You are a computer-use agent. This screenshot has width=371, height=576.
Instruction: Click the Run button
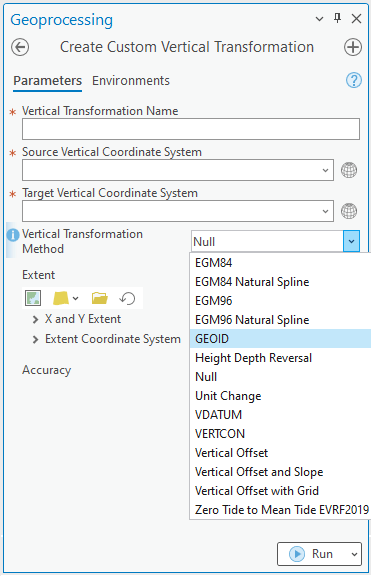coord(312,554)
